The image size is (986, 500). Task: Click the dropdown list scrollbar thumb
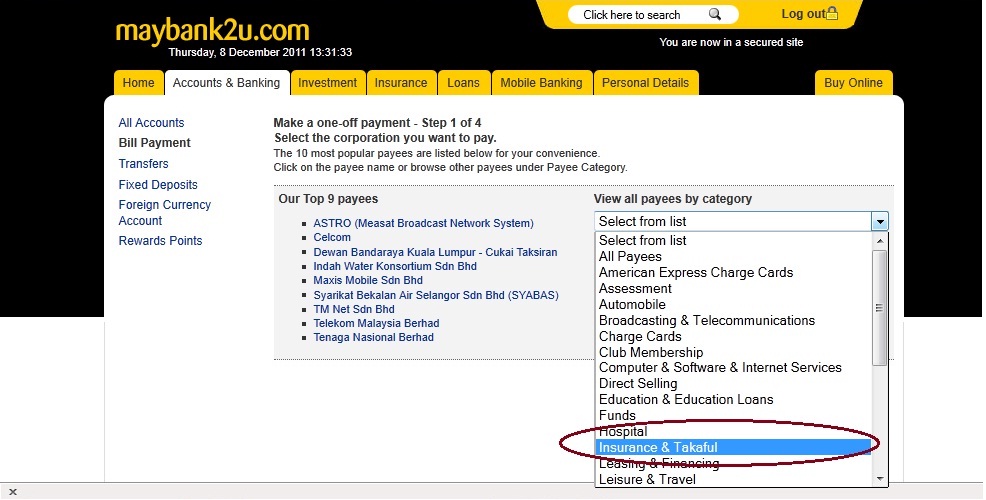[880, 307]
